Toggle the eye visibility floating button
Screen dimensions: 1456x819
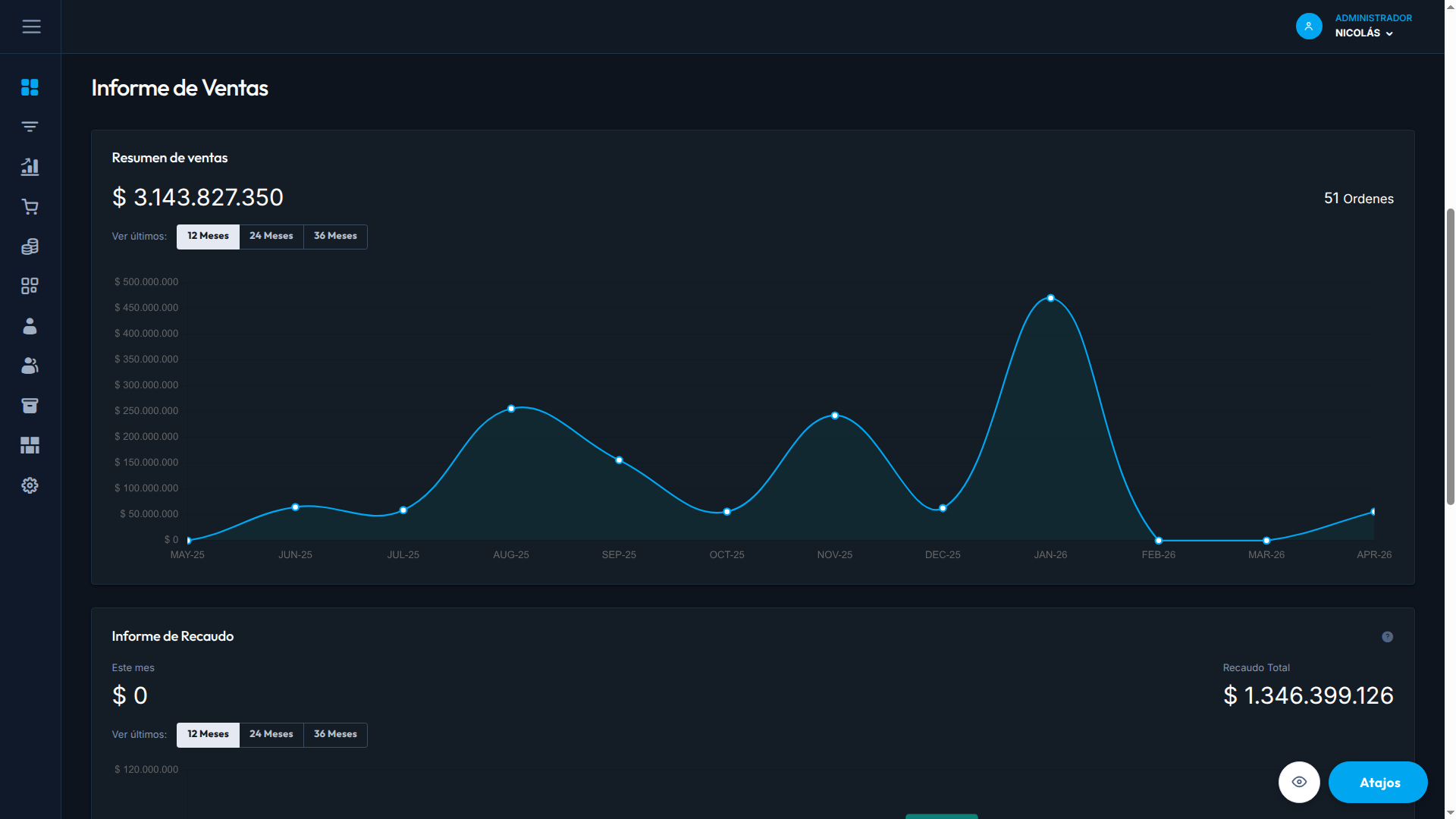point(1299,782)
